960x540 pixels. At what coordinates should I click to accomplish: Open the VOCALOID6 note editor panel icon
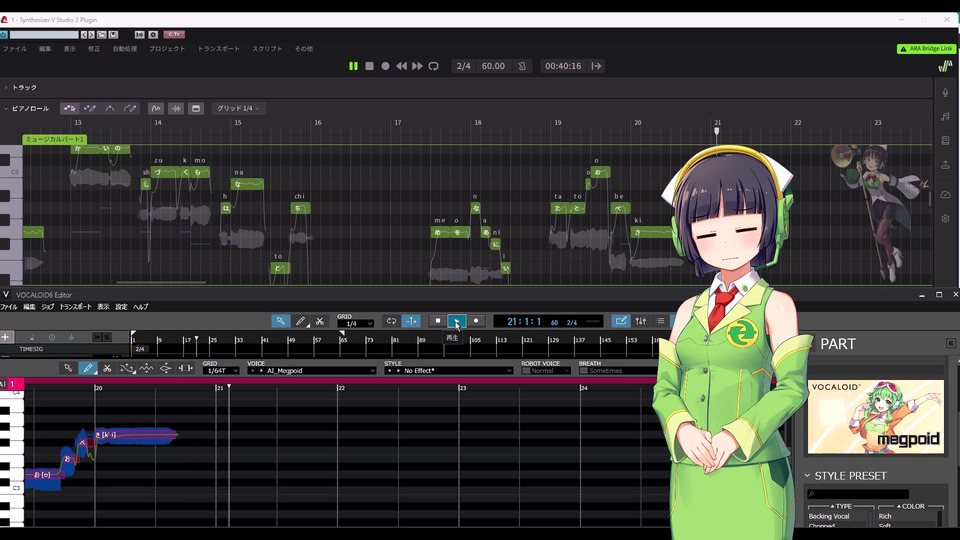pos(620,321)
